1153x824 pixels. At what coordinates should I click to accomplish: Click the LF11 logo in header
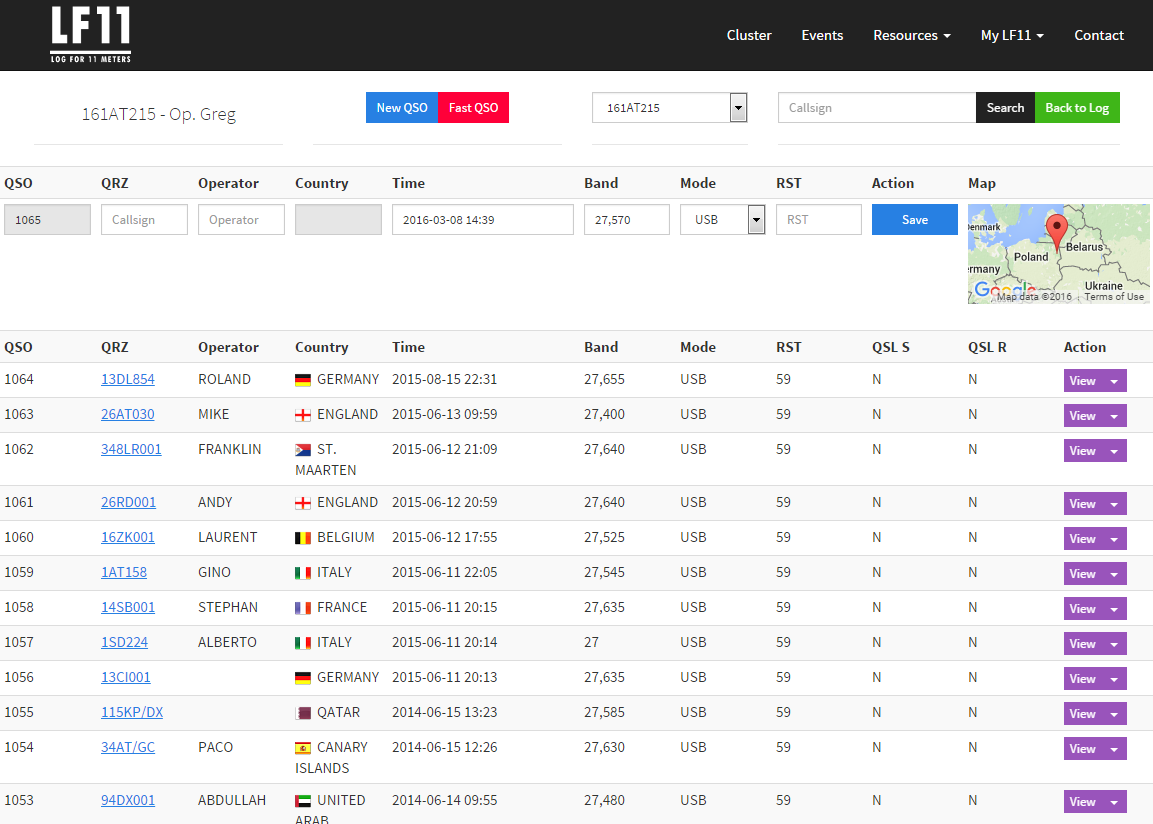90,35
